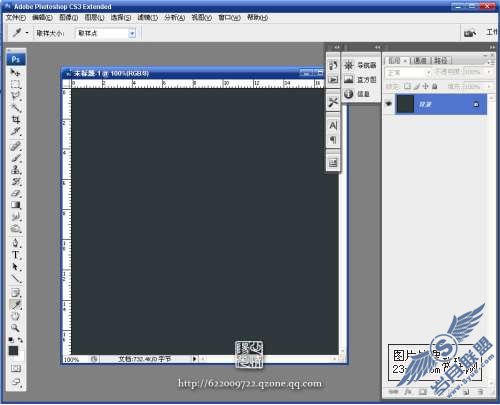Open the Layers panel options menu
Viewport: 500px width, 405px height.
coord(491,62)
